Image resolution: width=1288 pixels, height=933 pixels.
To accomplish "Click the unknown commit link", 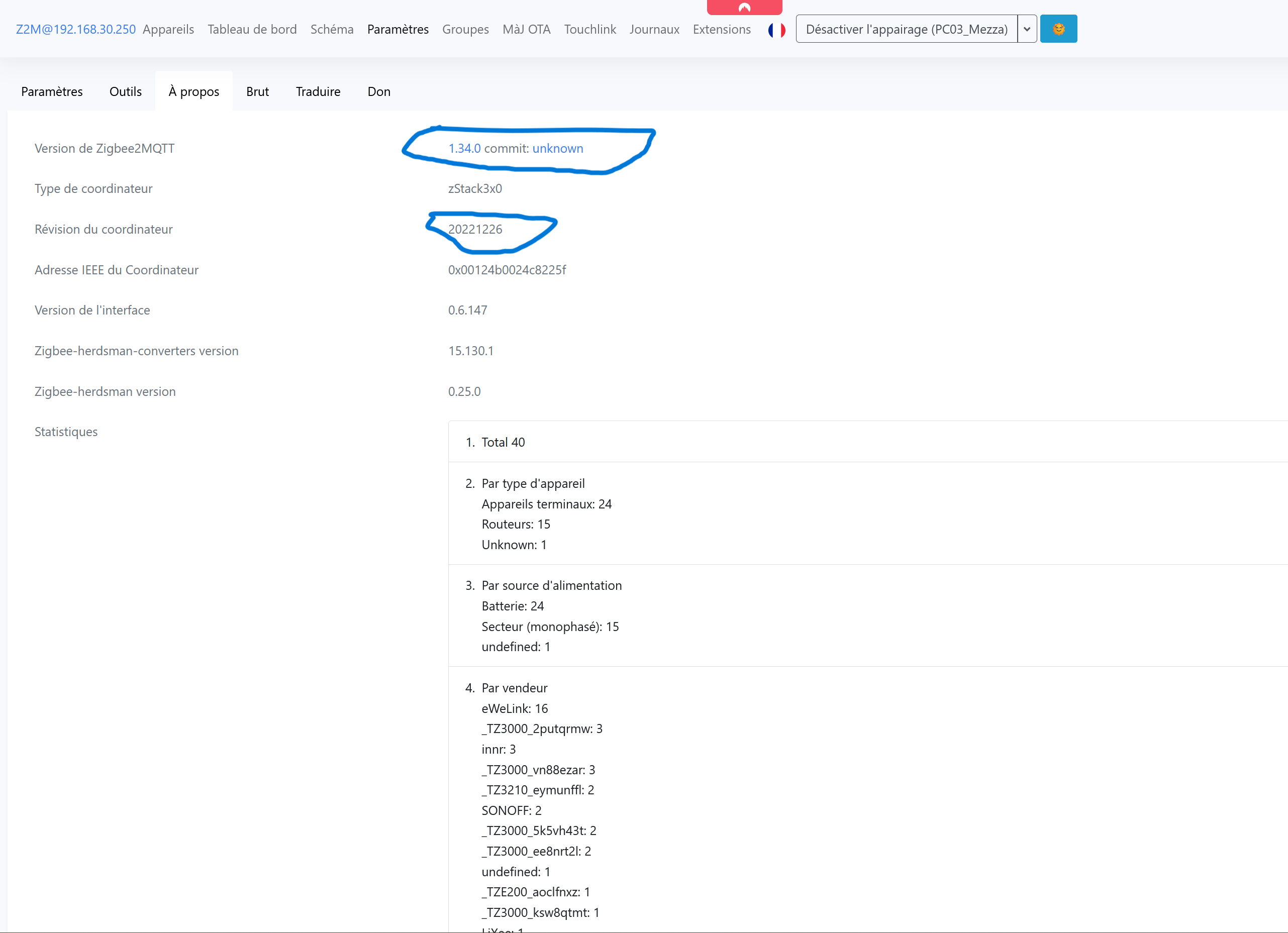I will (x=558, y=148).
